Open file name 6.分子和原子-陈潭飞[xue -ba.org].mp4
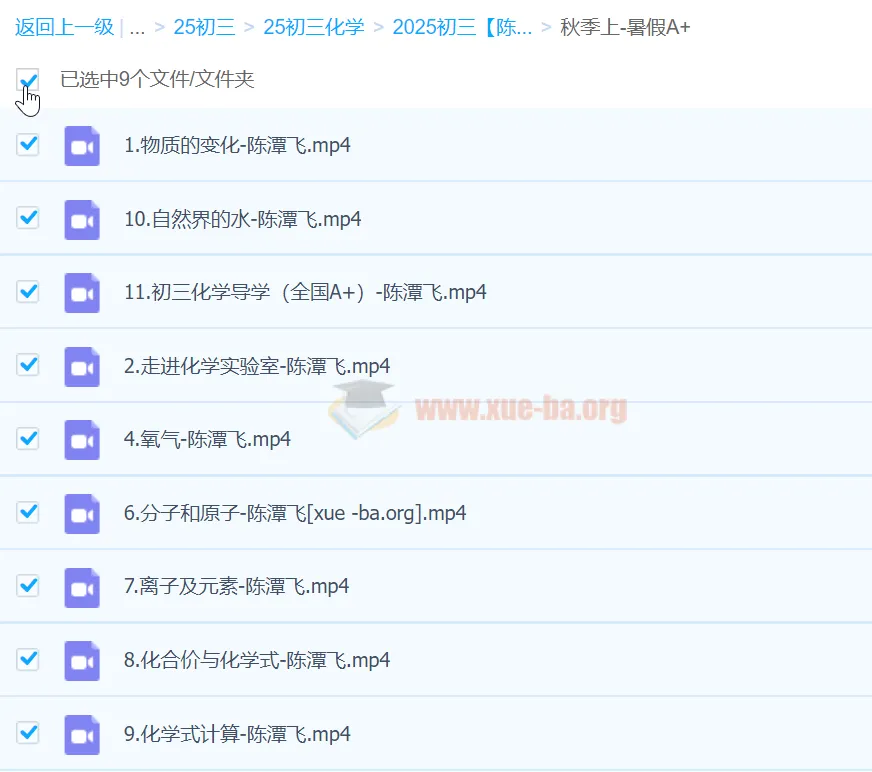The image size is (872, 772). tap(295, 514)
